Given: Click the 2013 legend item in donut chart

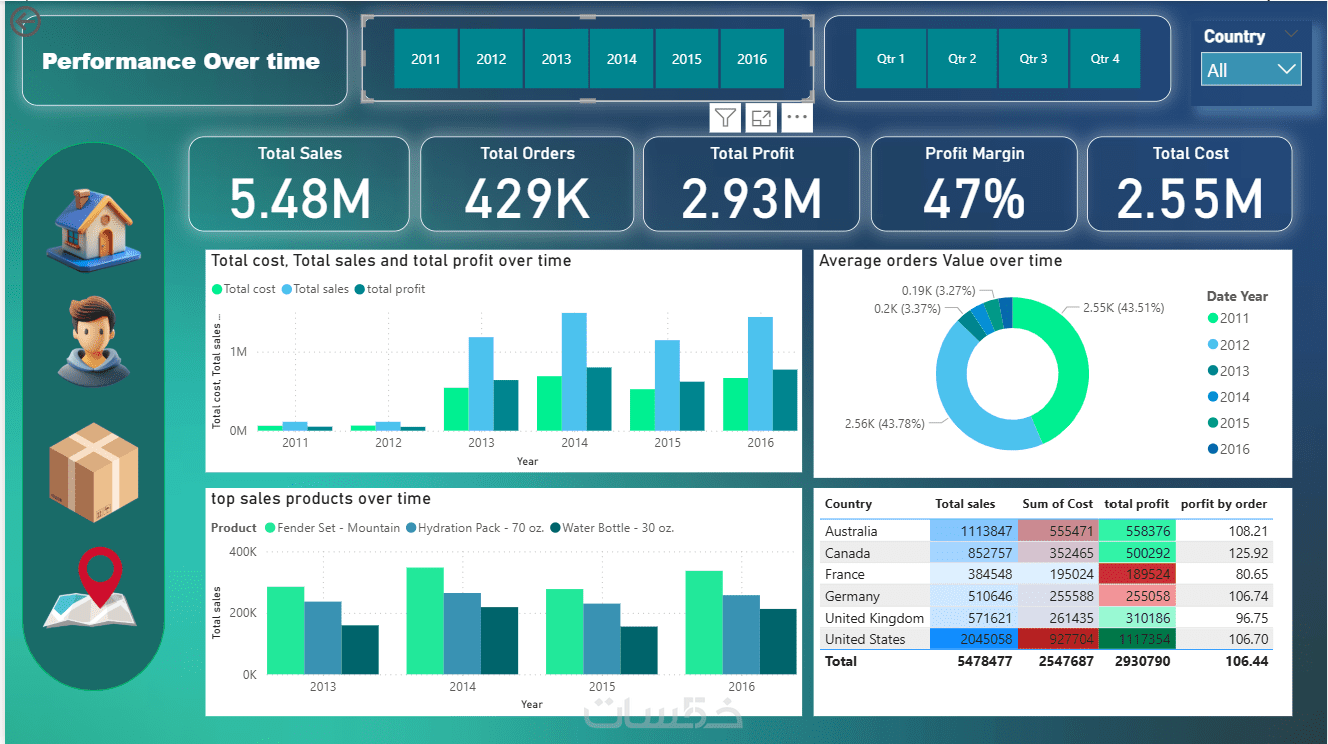Looking at the screenshot, I should 1229,371.
